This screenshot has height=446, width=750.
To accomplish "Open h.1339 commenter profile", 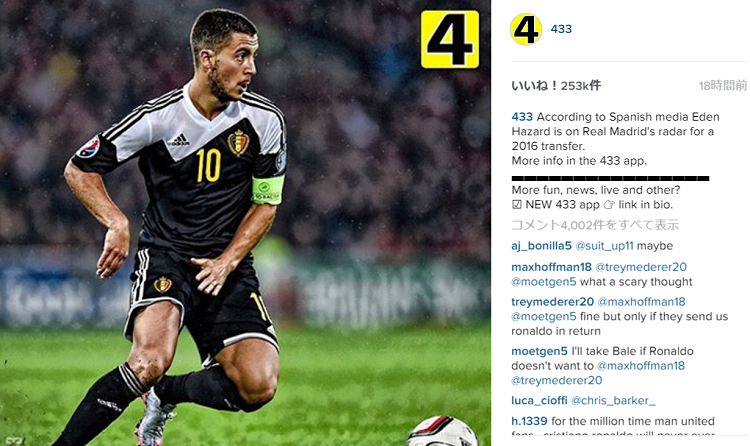I will (529, 421).
